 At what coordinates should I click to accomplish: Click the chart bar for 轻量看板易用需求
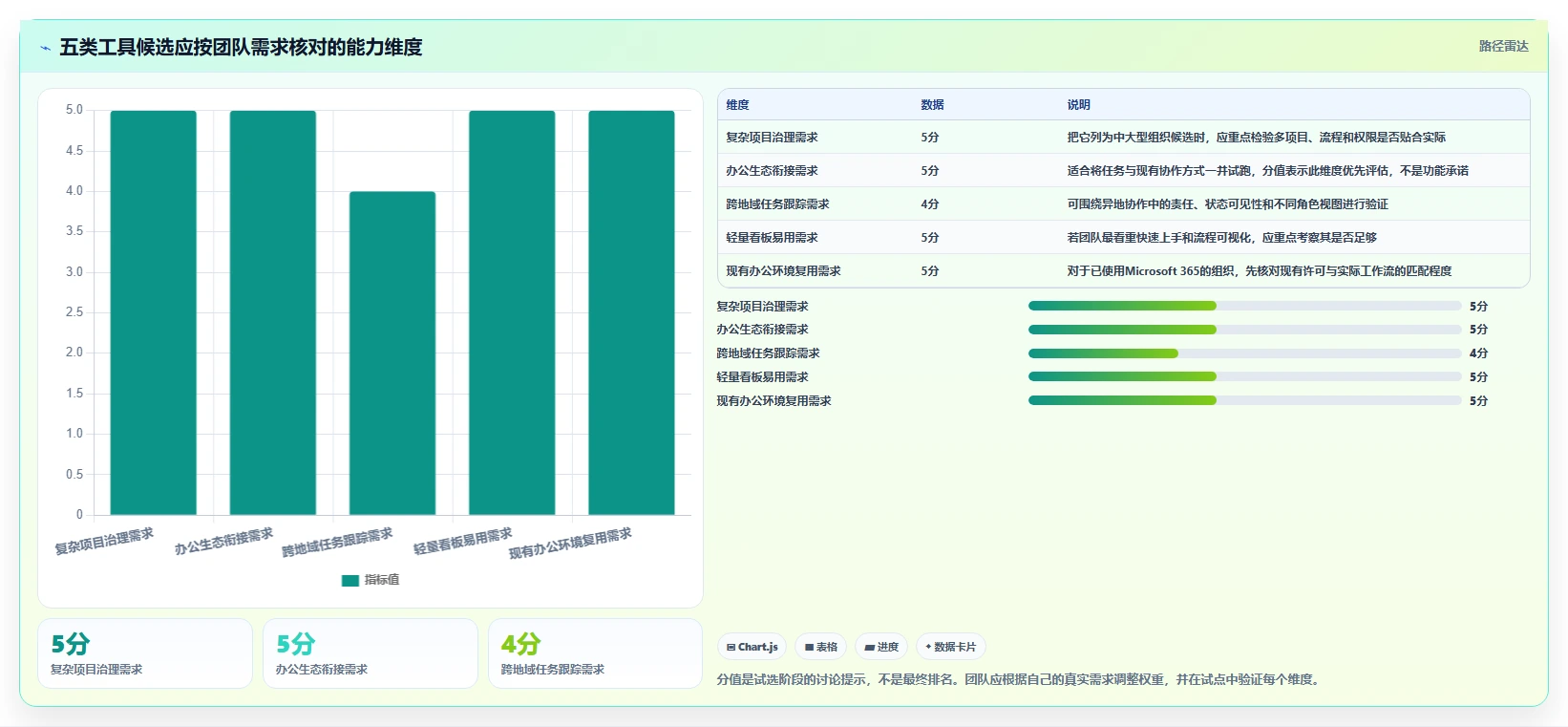click(512, 312)
